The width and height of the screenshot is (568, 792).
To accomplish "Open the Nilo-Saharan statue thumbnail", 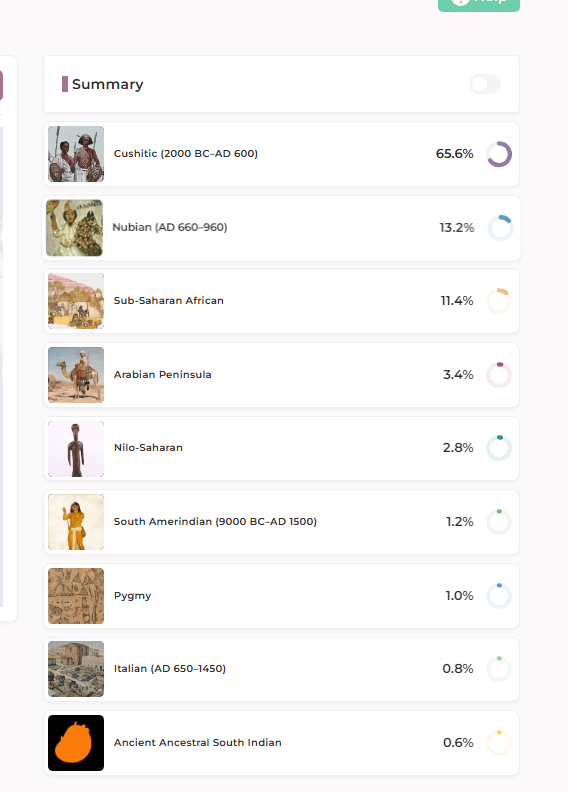I will [76, 449].
